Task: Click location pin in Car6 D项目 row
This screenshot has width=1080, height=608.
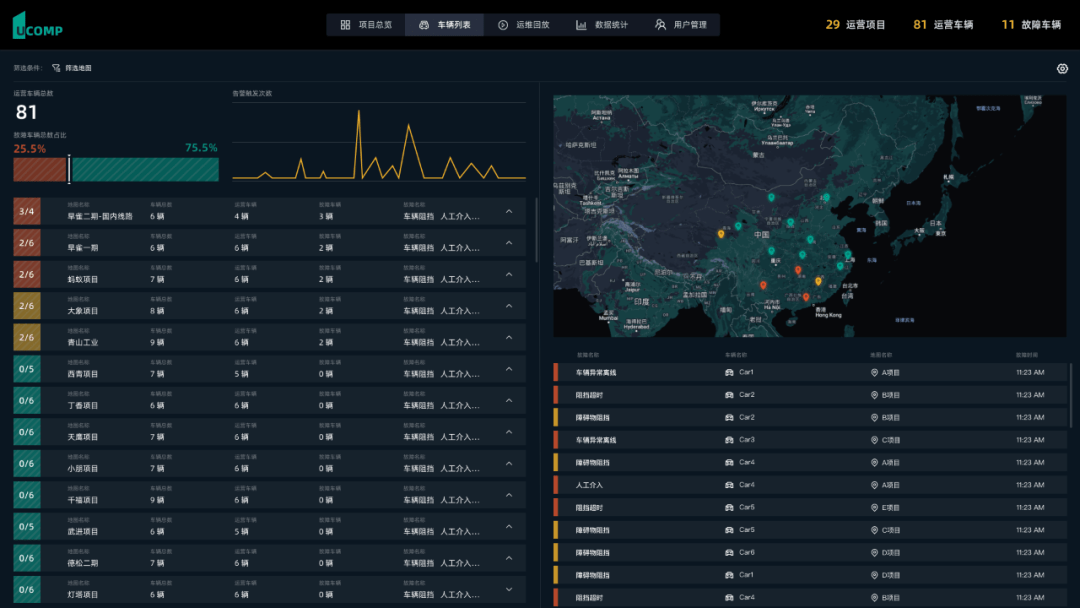Action: point(874,553)
